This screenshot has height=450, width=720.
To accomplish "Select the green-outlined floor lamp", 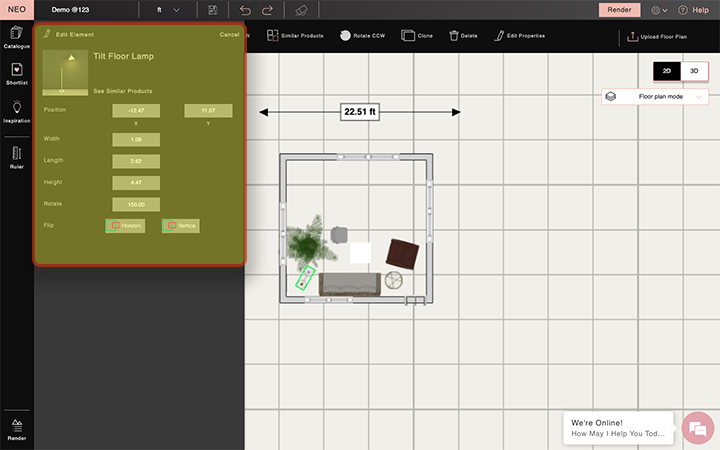I will point(305,278).
